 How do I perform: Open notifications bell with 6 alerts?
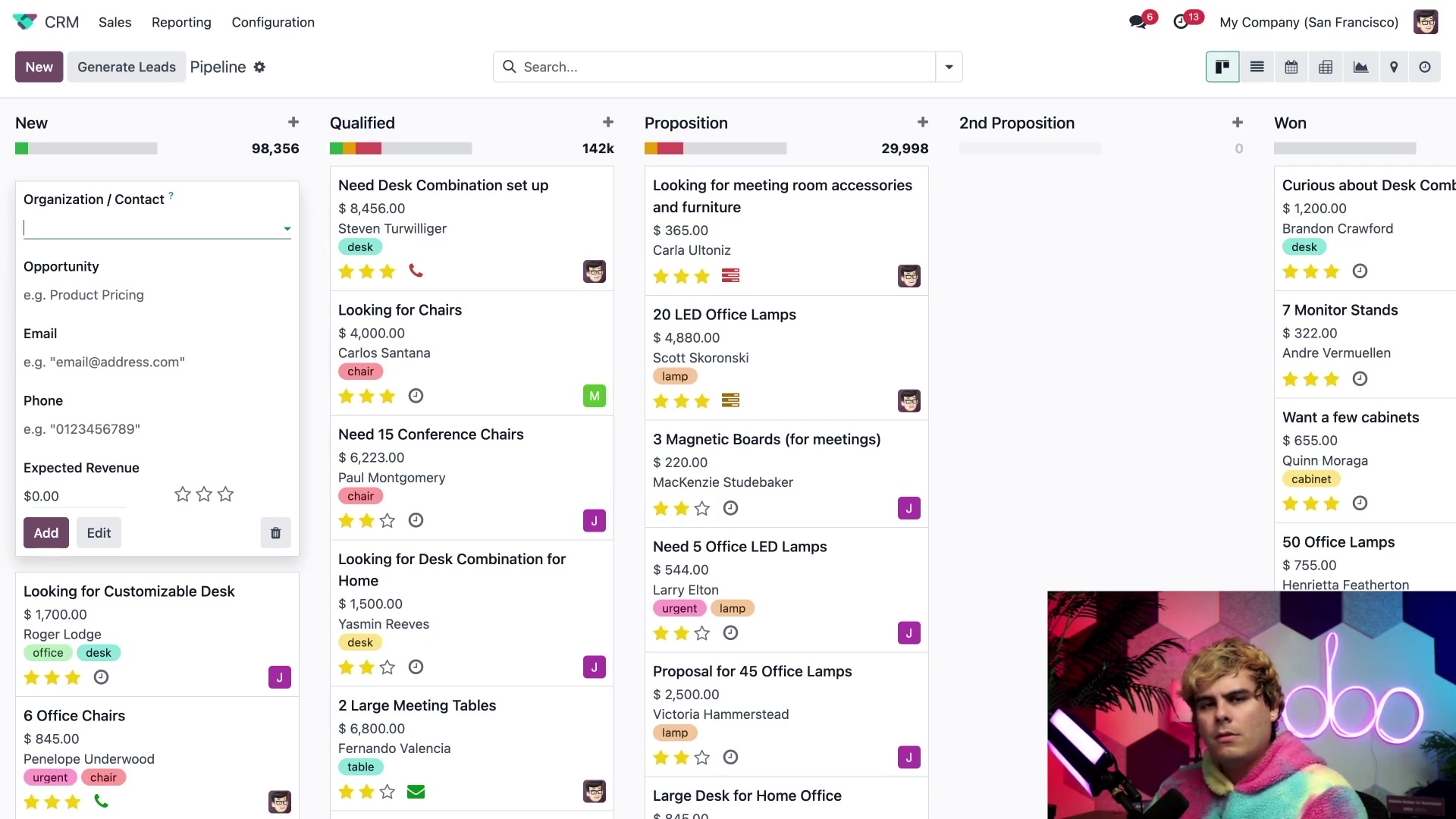click(x=1138, y=22)
